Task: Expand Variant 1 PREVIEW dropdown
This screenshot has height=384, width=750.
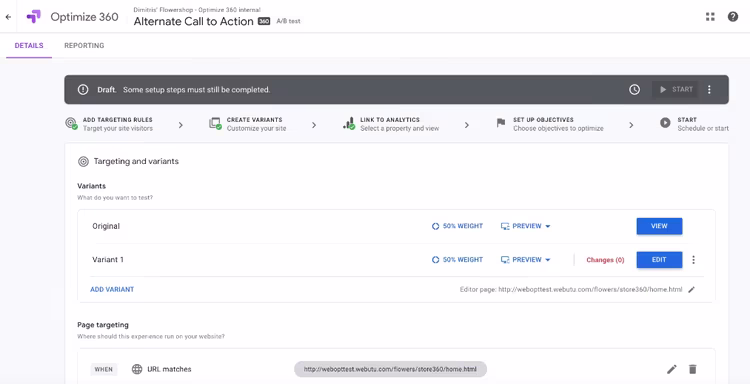Action: (x=526, y=260)
